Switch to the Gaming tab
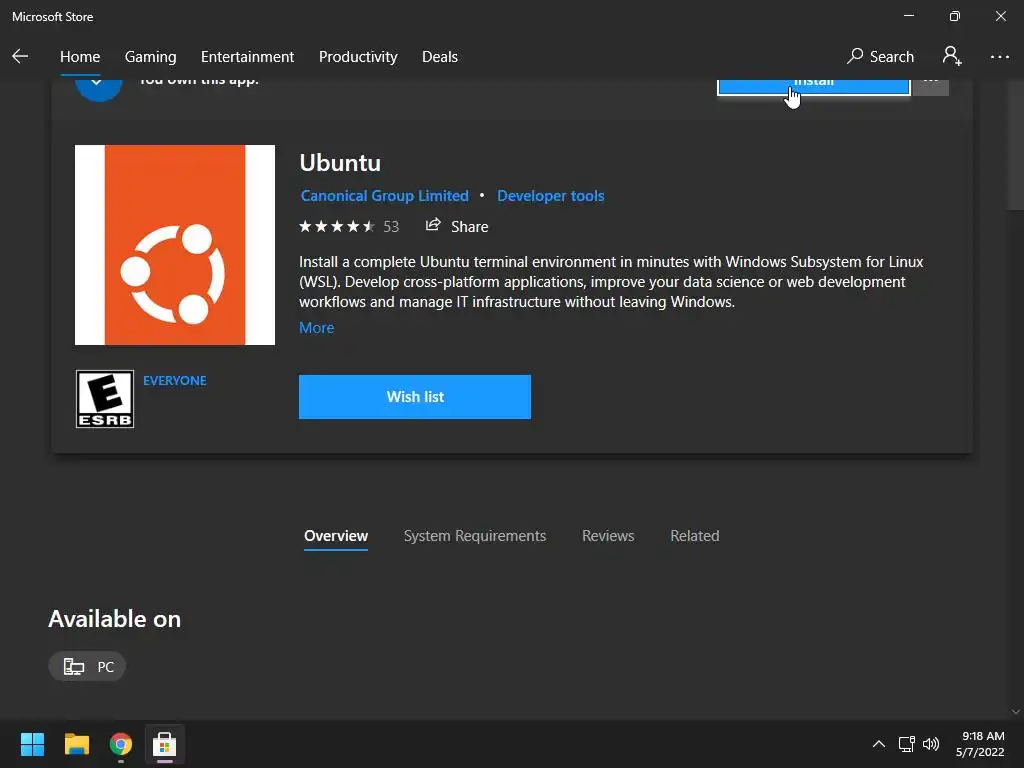The width and height of the screenshot is (1024, 768). (150, 57)
